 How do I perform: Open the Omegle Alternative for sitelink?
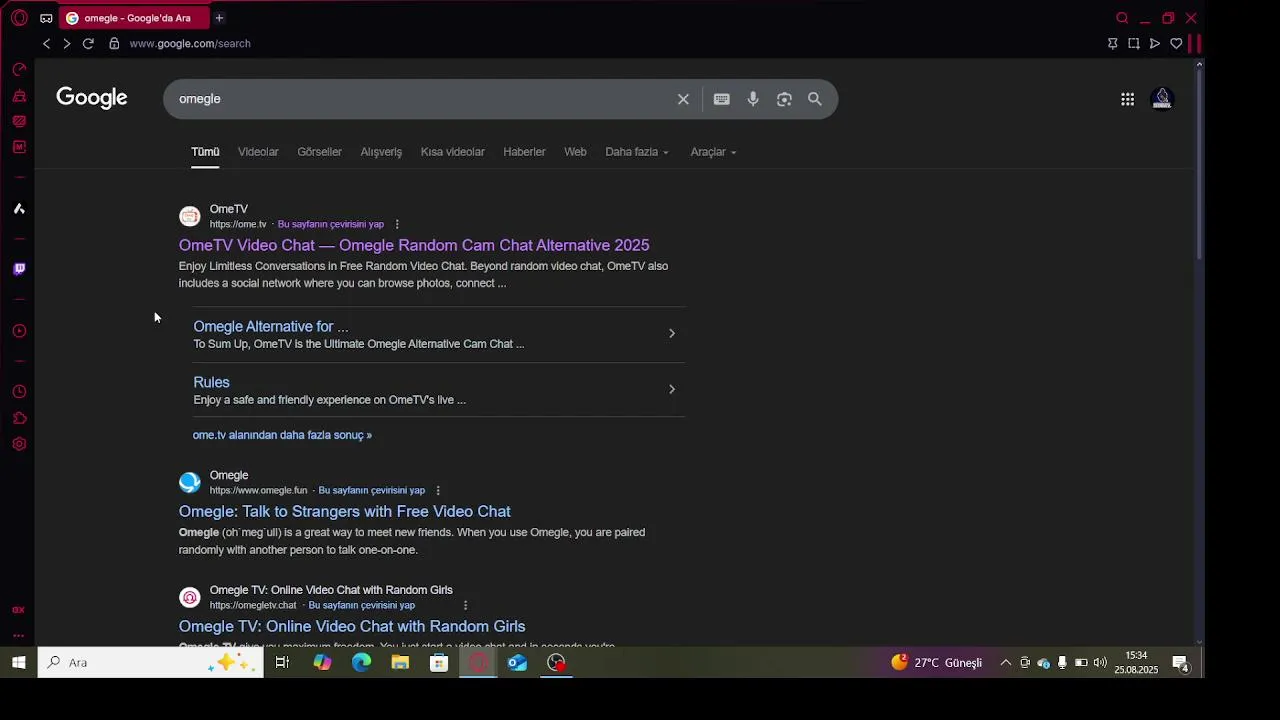(271, 326)
